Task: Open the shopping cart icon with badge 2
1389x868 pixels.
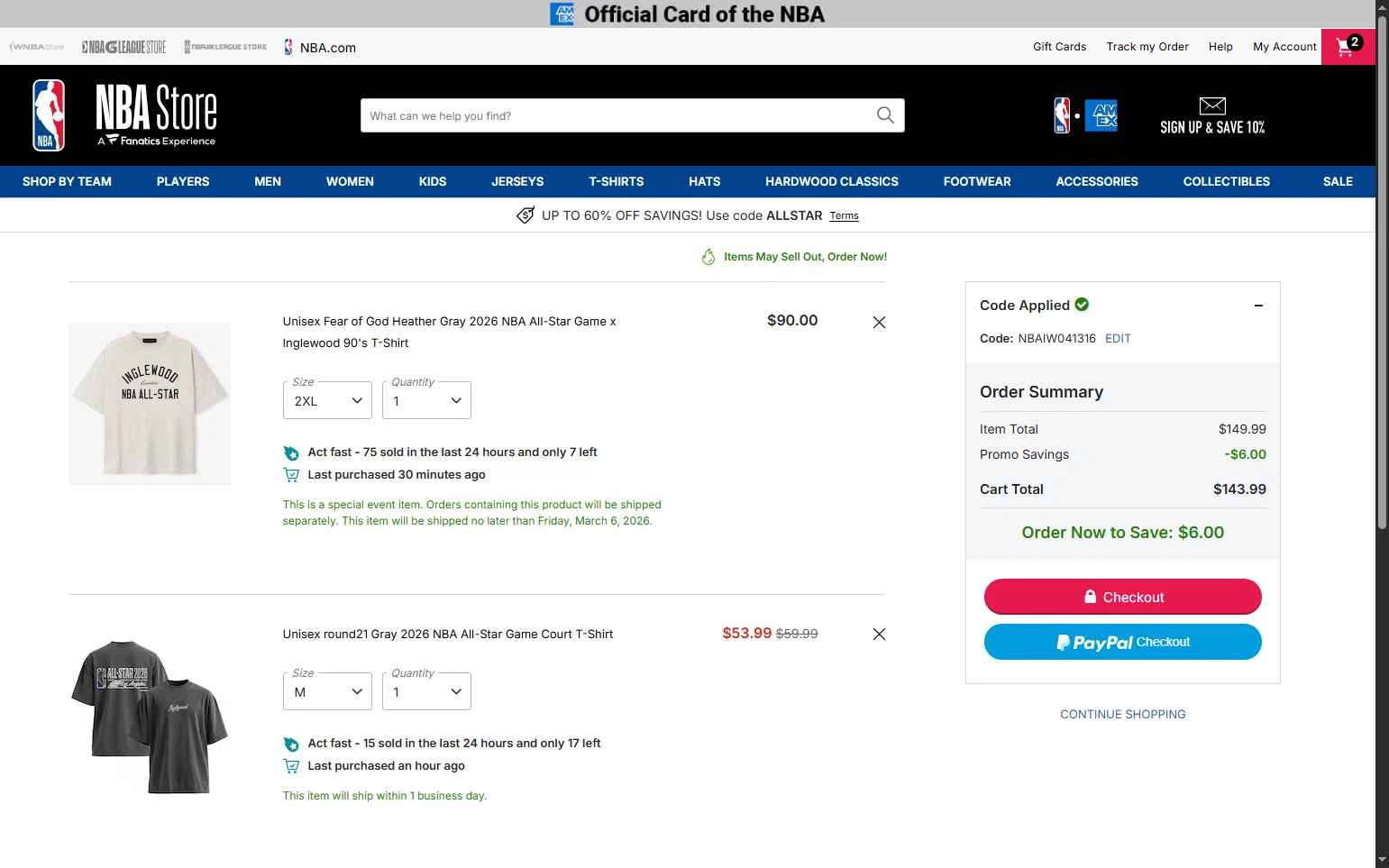Action: pos(1348,47)
